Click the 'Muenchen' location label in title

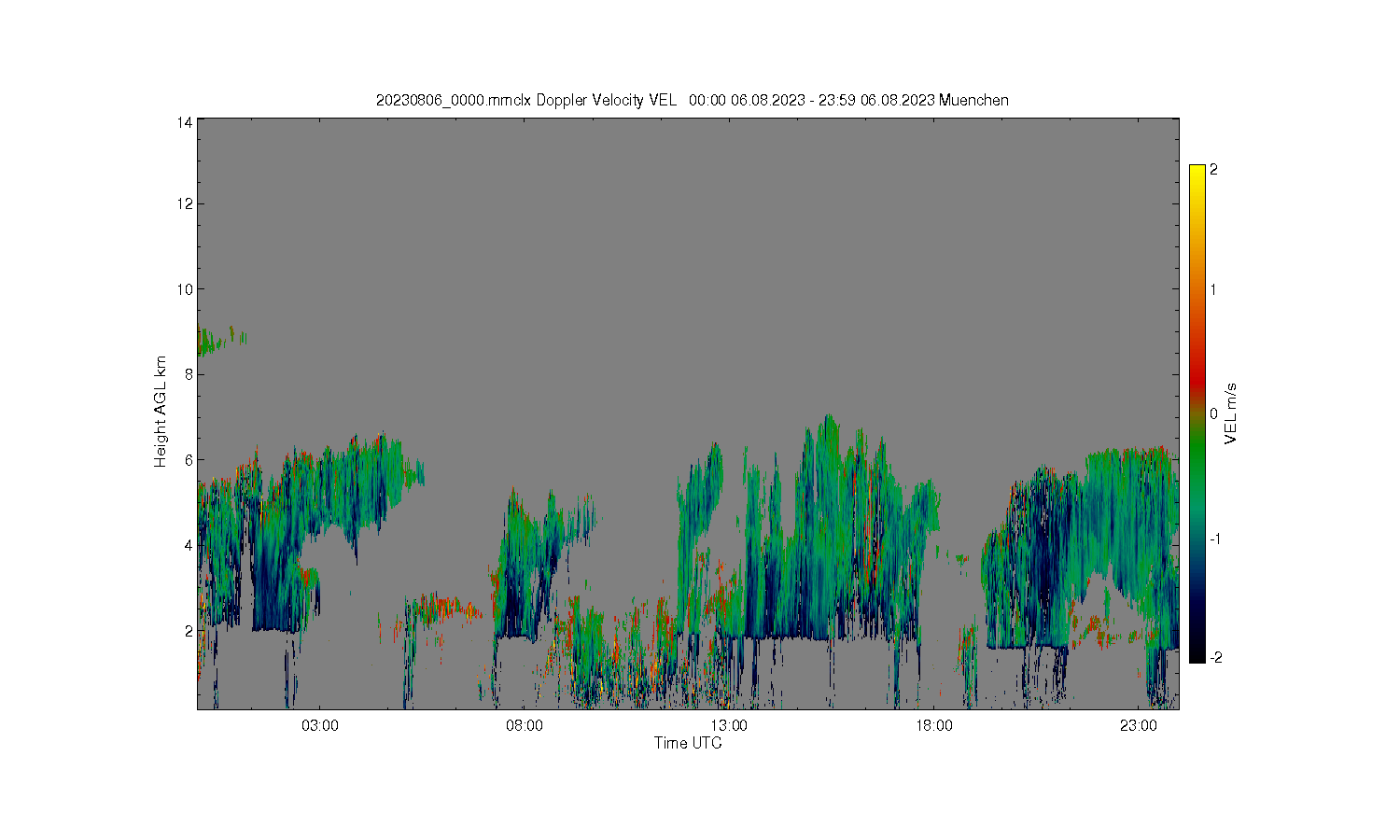973,100
